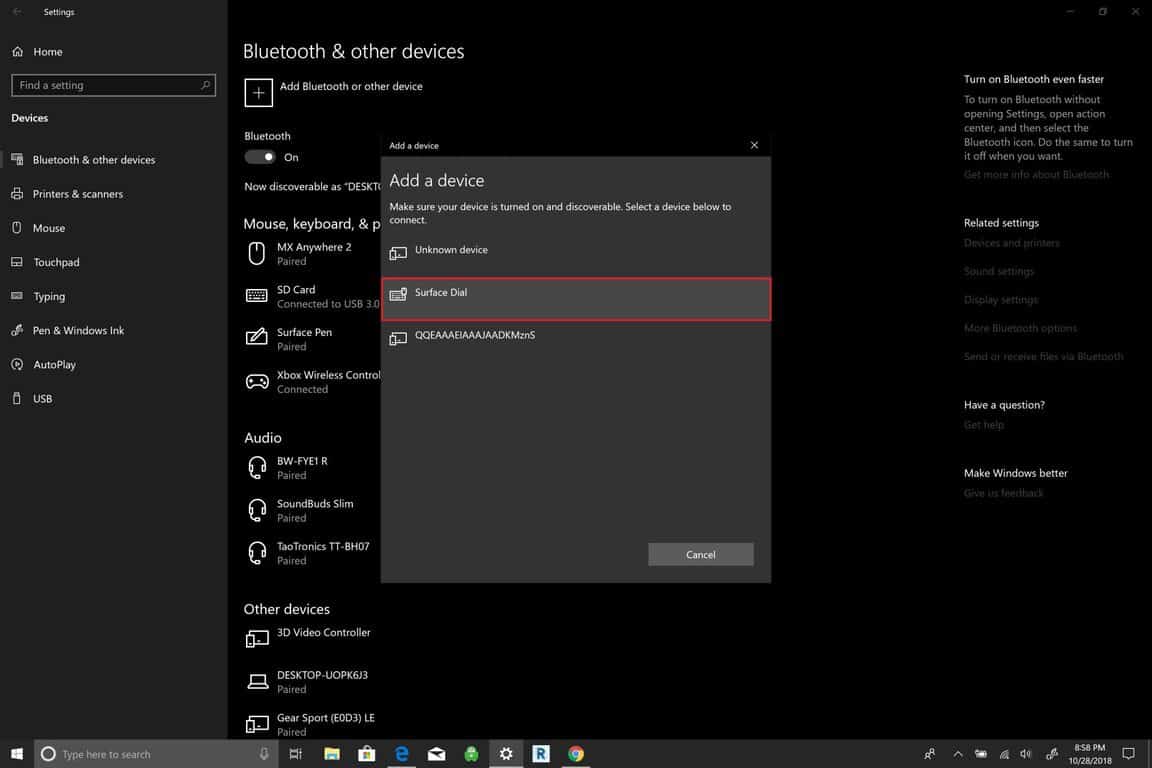Select the Xbox Wireless Controller gamepad icon
This screenshot has height=768, width=1152.
pos(257,382)
